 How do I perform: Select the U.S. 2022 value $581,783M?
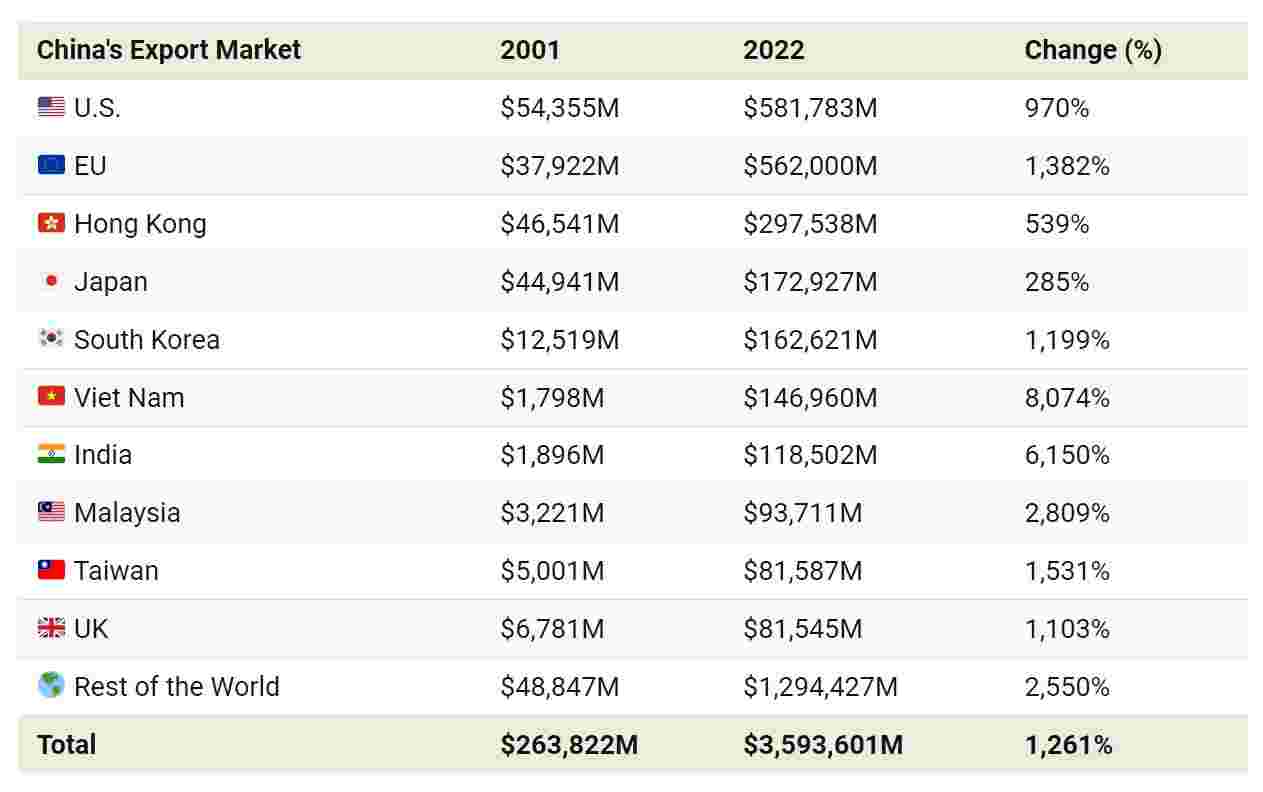(809, 108)
